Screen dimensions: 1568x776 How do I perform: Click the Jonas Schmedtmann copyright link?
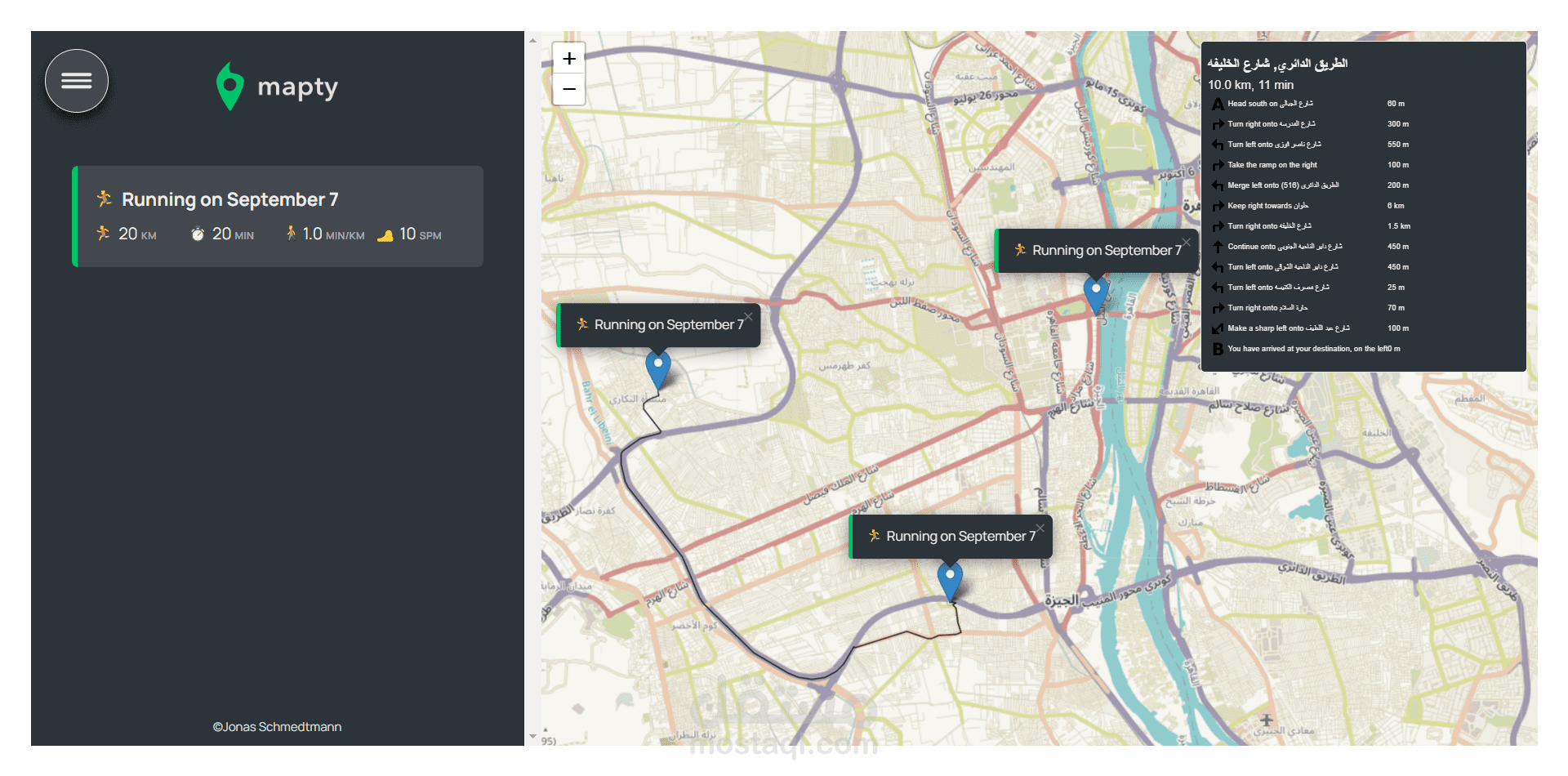coord(278,727)
